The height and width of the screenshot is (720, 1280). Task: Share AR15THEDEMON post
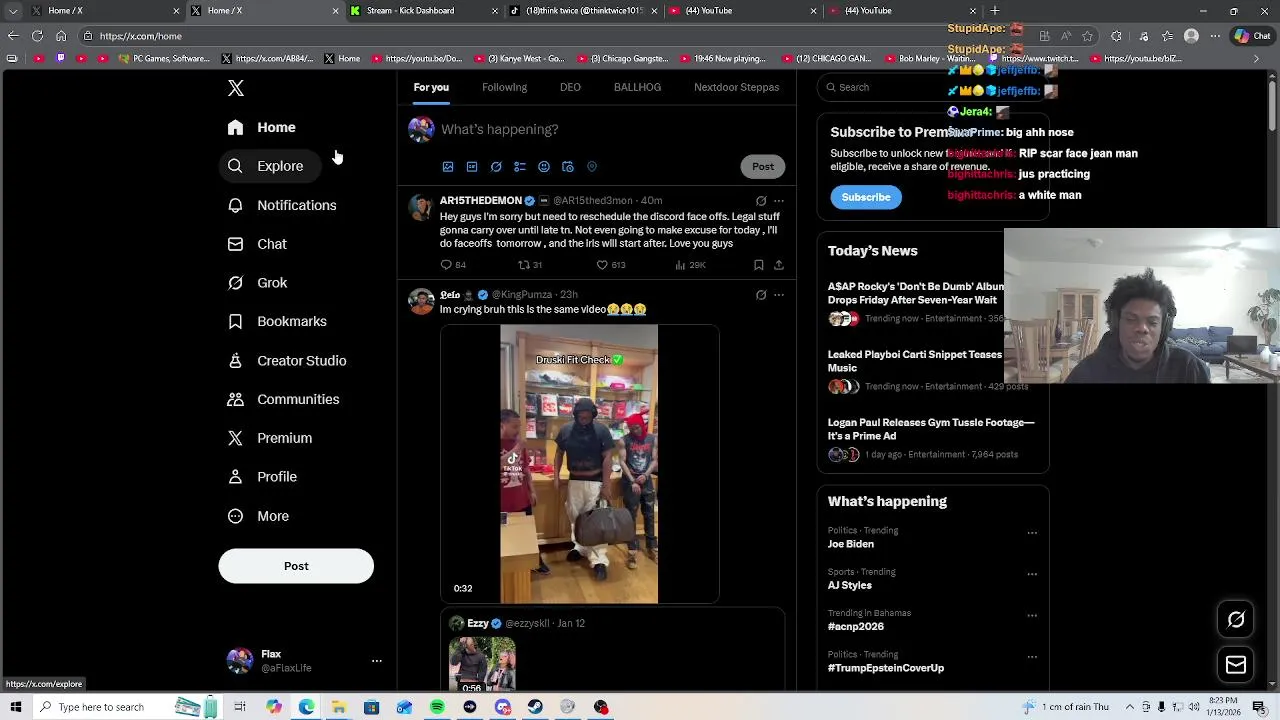779,265
